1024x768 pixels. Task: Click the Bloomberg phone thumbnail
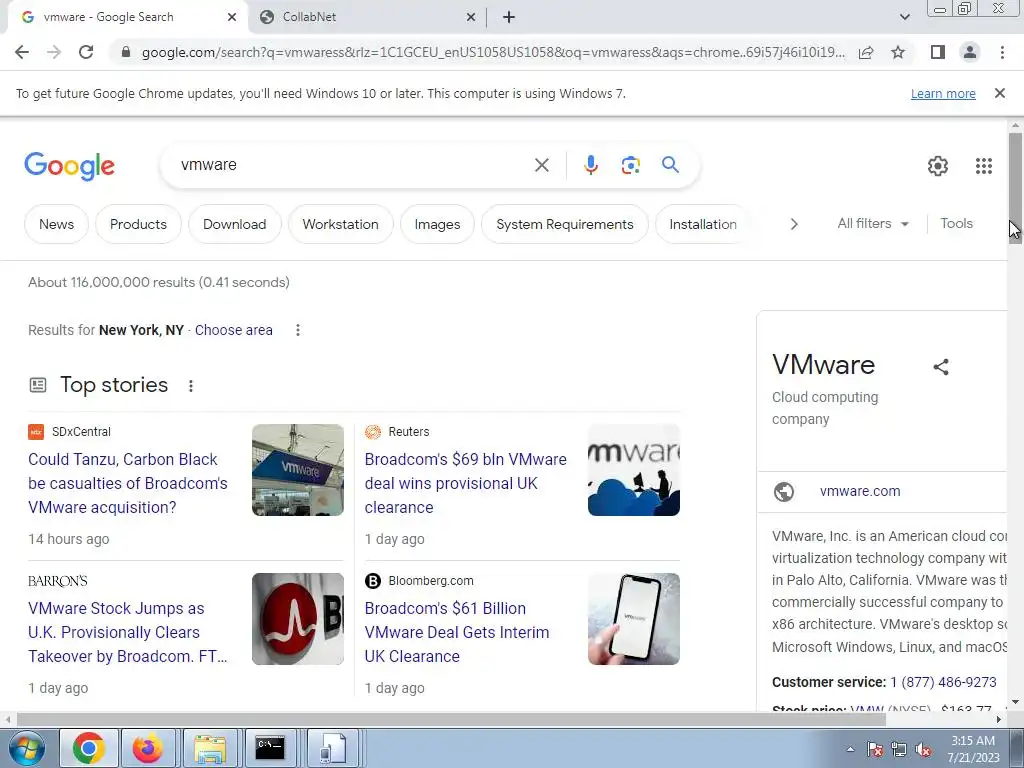(633, 619)
